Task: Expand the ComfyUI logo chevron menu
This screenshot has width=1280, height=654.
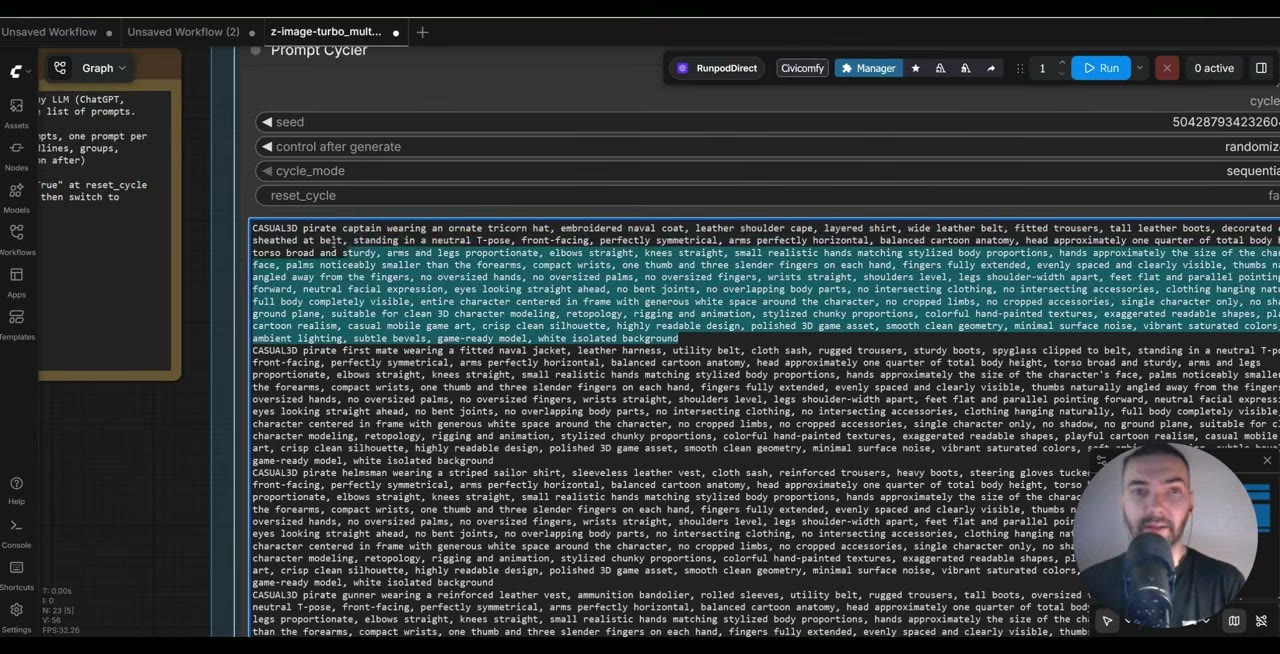Action: (x=28, y=71)
